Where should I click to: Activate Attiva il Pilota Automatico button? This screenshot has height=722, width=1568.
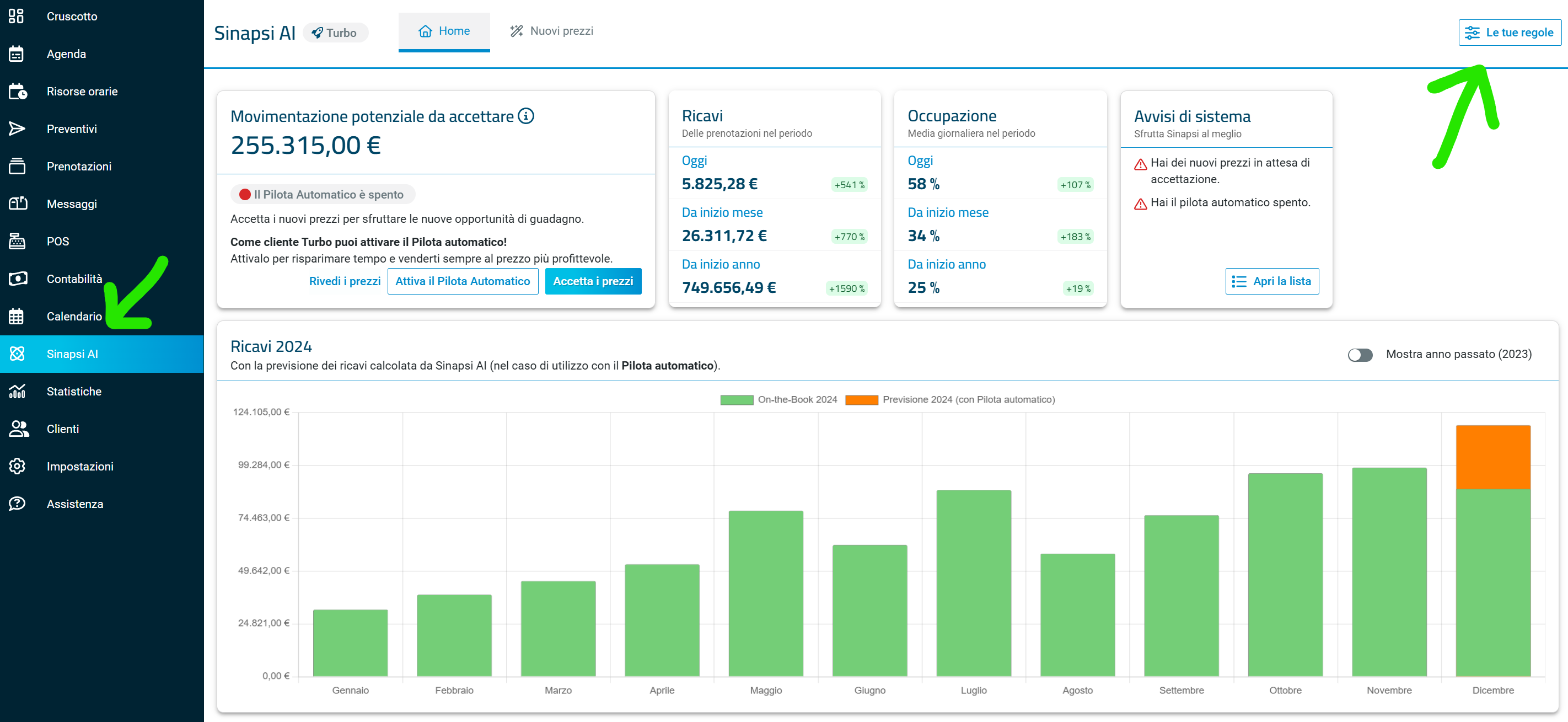click(463, 281)
